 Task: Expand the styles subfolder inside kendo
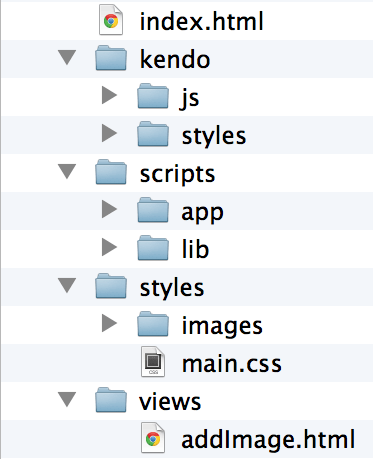tap(109, 133)
